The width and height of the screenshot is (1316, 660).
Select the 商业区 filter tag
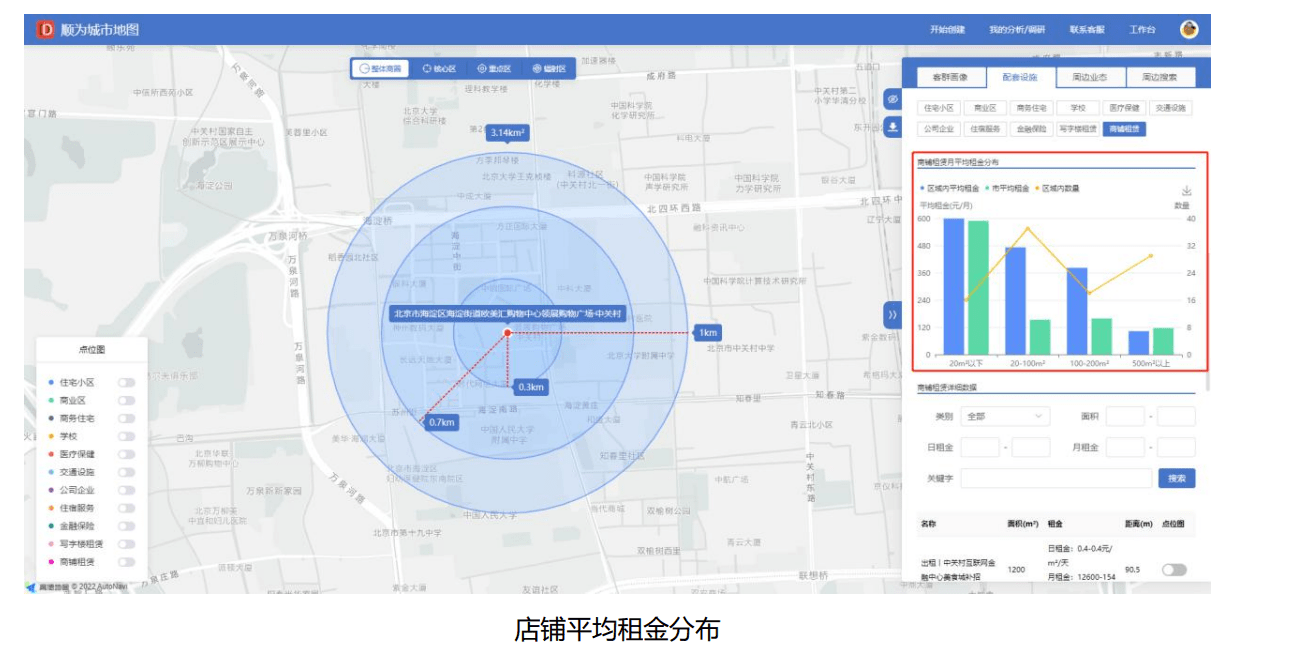click(985, 108)
